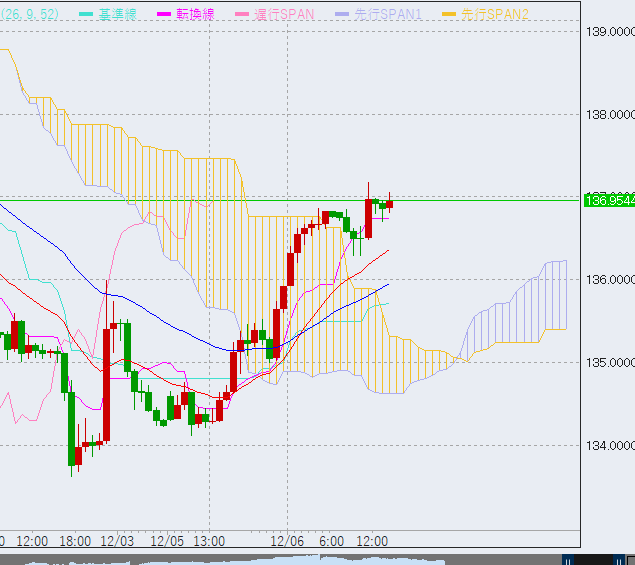This screenshot has height=565, width=635.
Task: Click the 139.0000 price axis label
Action: (609, 32)
